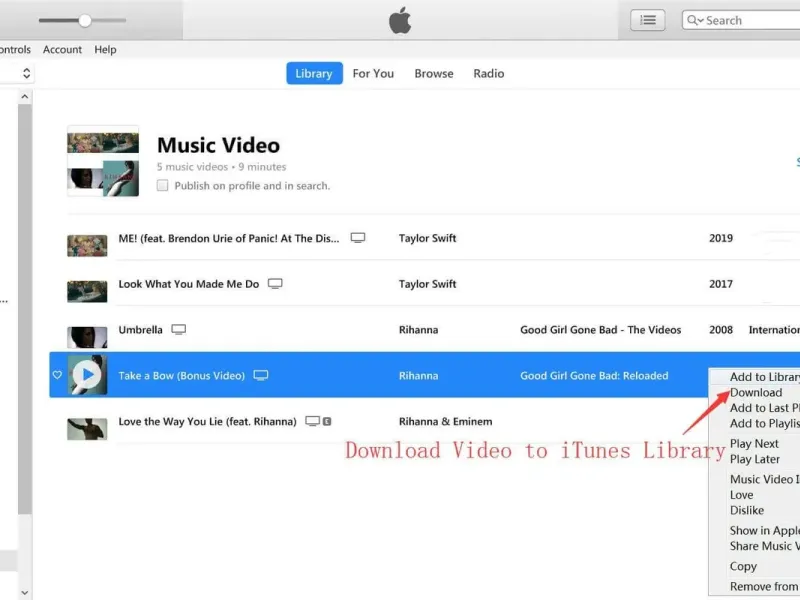Switch to the For You tab
800x600 pixels.
point(373,73)
